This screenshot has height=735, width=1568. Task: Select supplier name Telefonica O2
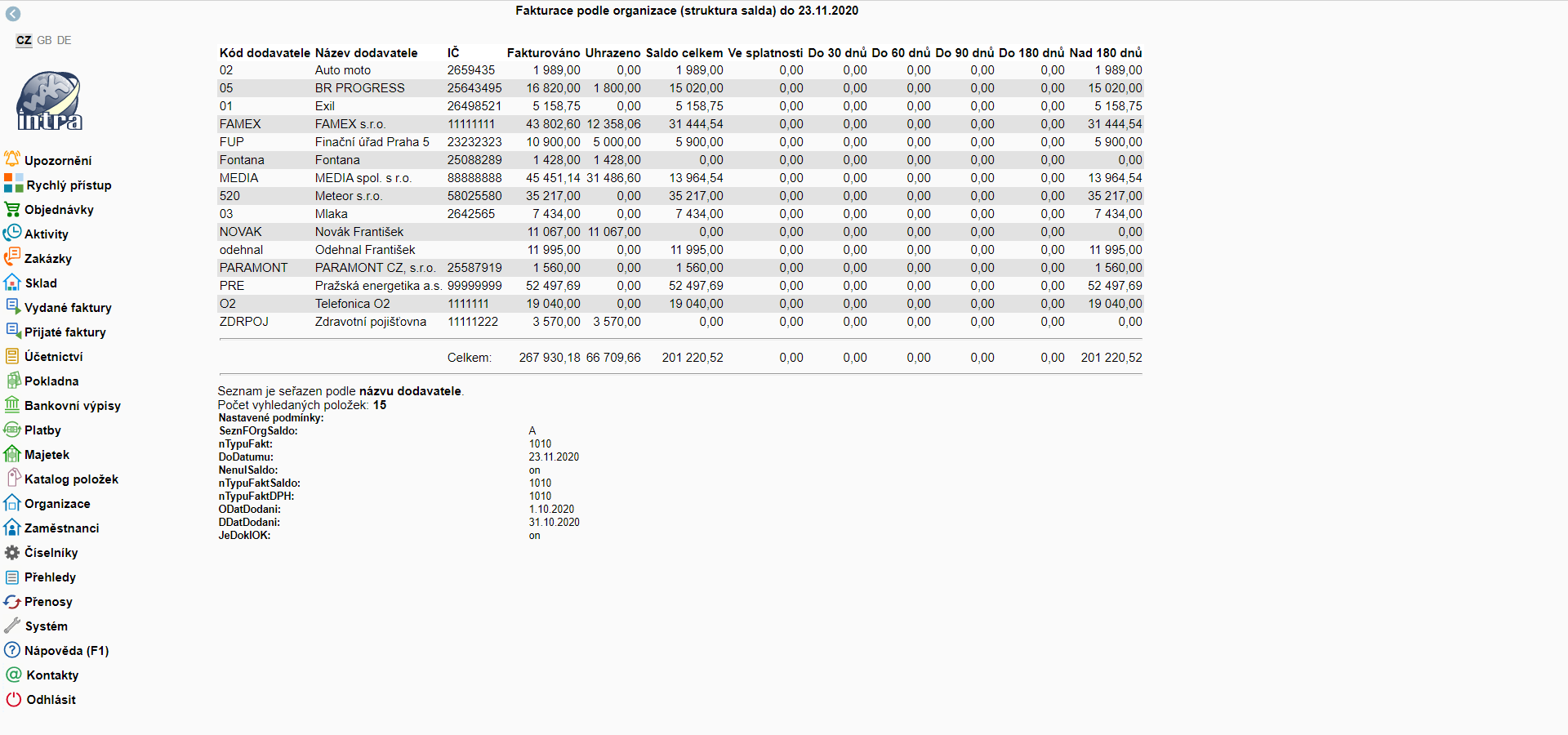tap(353, 304)
